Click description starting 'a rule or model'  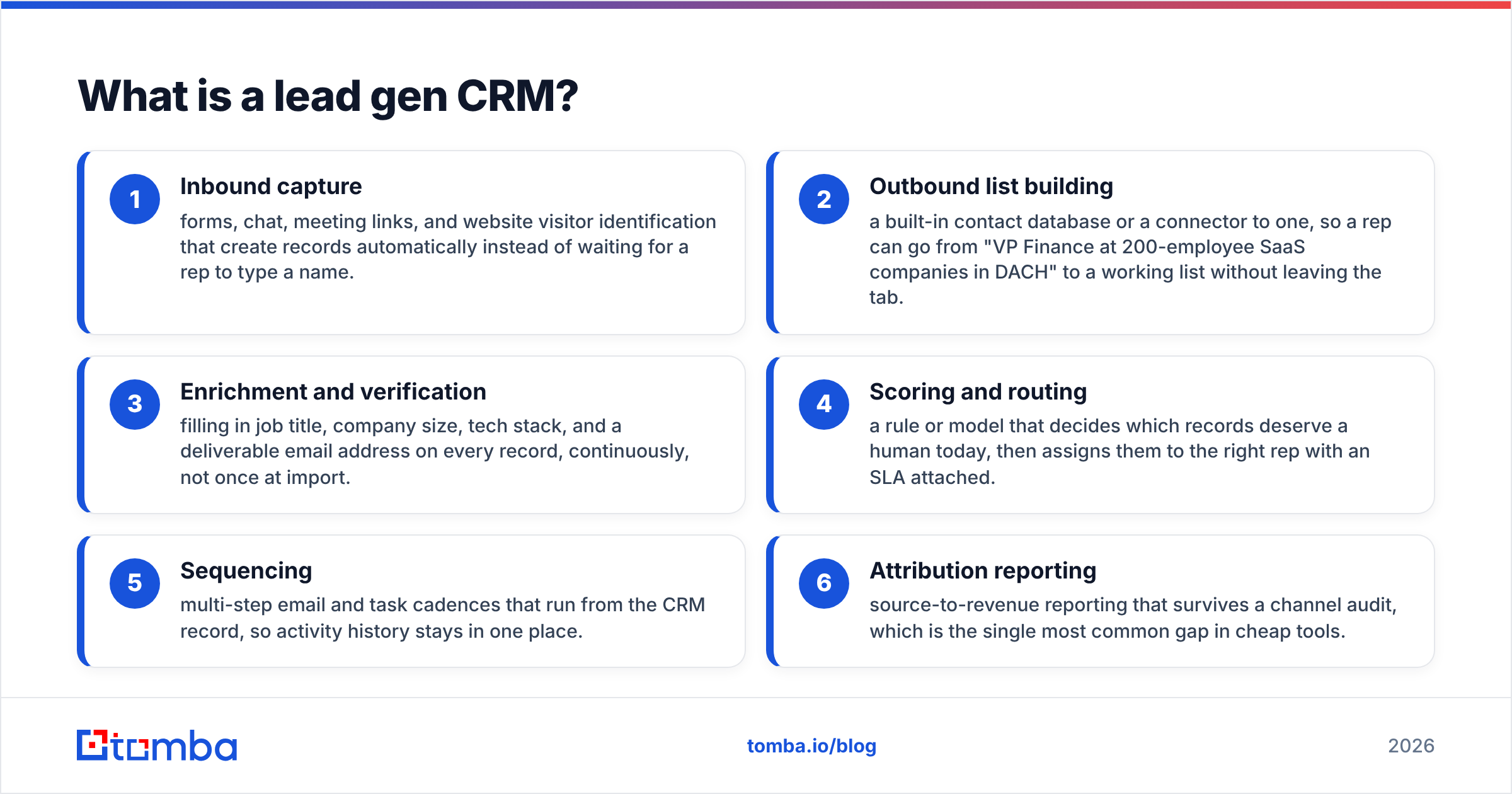[1120, 452]
